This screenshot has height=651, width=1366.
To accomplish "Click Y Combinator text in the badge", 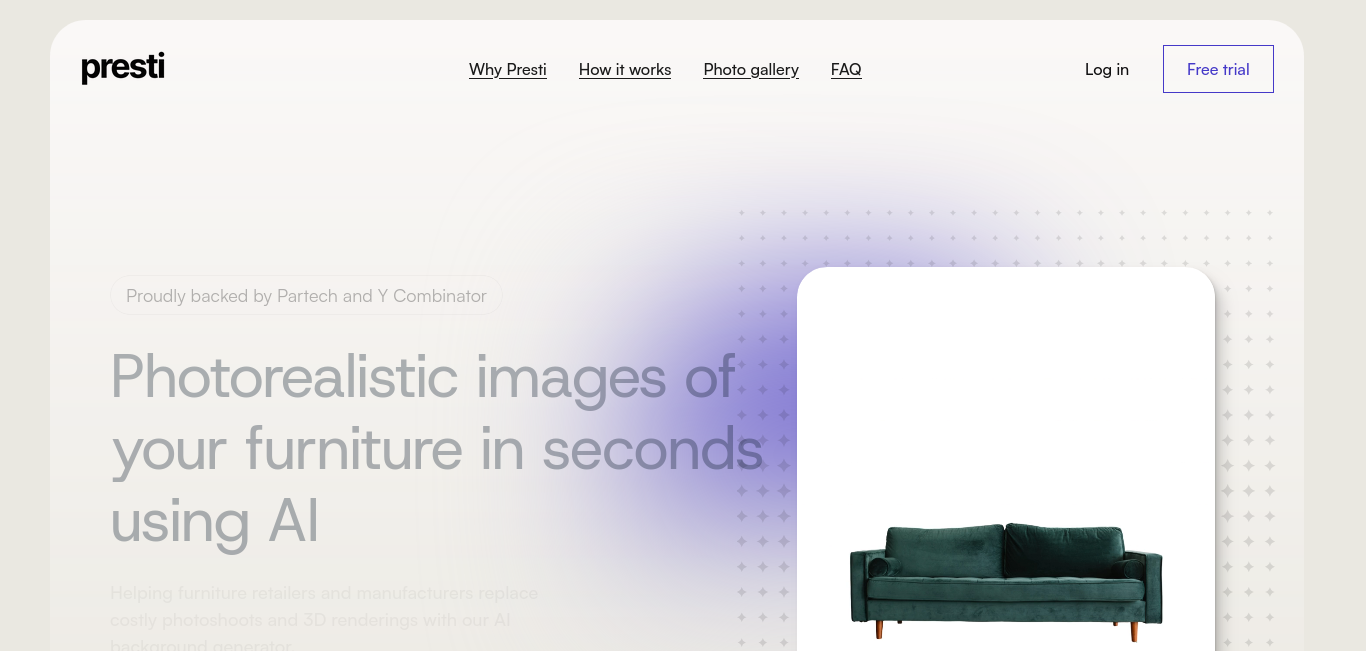I will point(432,296).
